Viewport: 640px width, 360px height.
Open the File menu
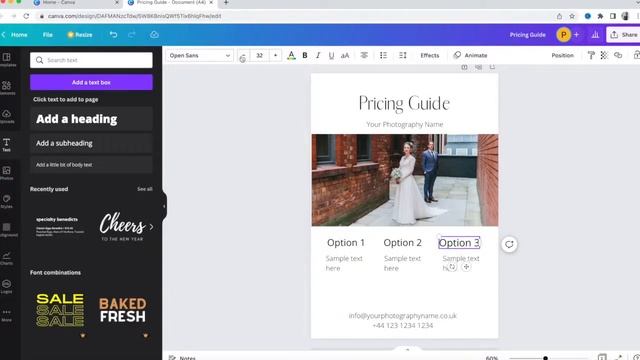point(48,35)
